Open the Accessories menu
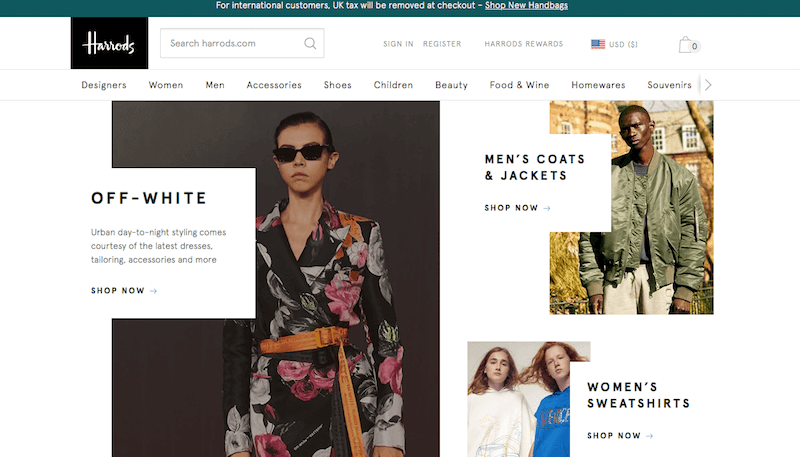The width and height of the screenshot is (800, 457). pyautogui.click(x=274, y=85)
